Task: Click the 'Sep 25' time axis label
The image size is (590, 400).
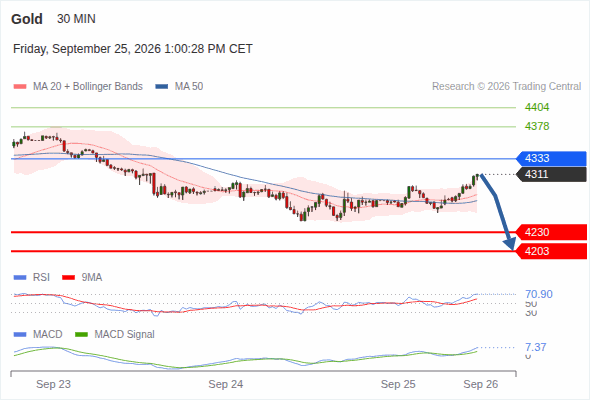Action: coord(398,384)
